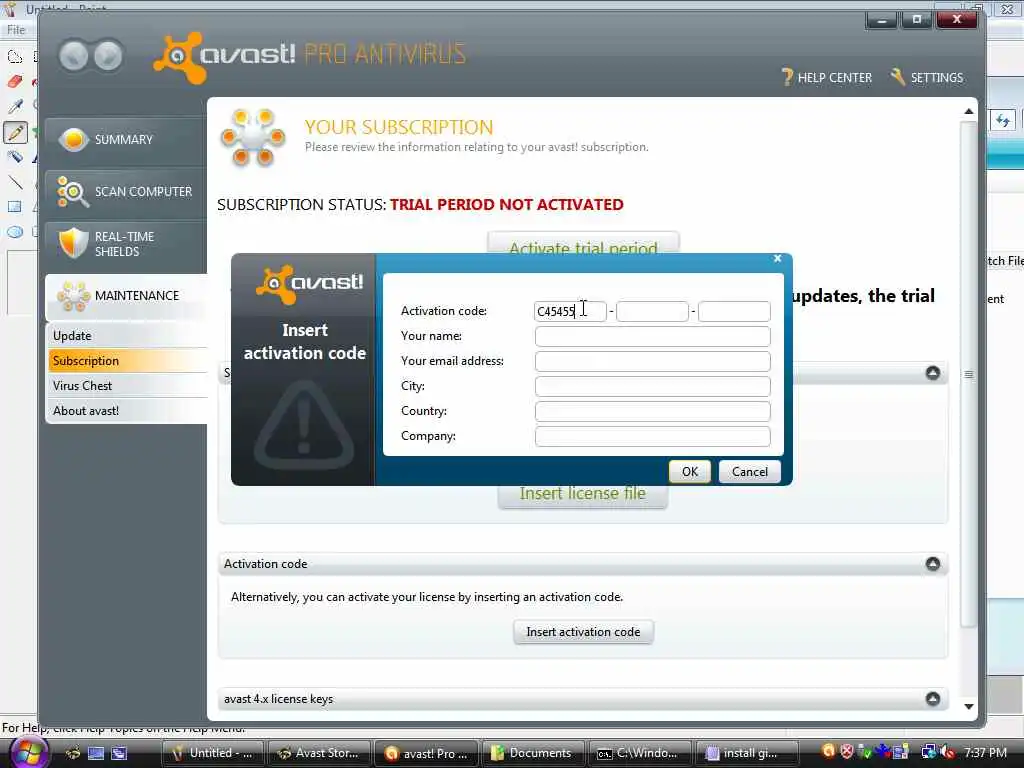Click the avast forward navigation arrow
Screen dimensions: 1024x768
point(108,56)
